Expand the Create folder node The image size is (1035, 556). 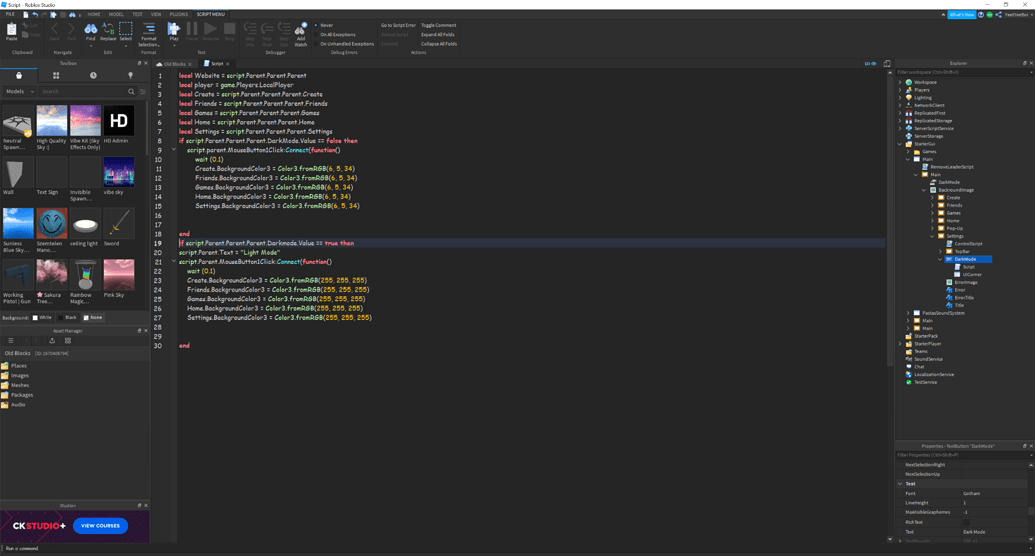pos(932,197)
